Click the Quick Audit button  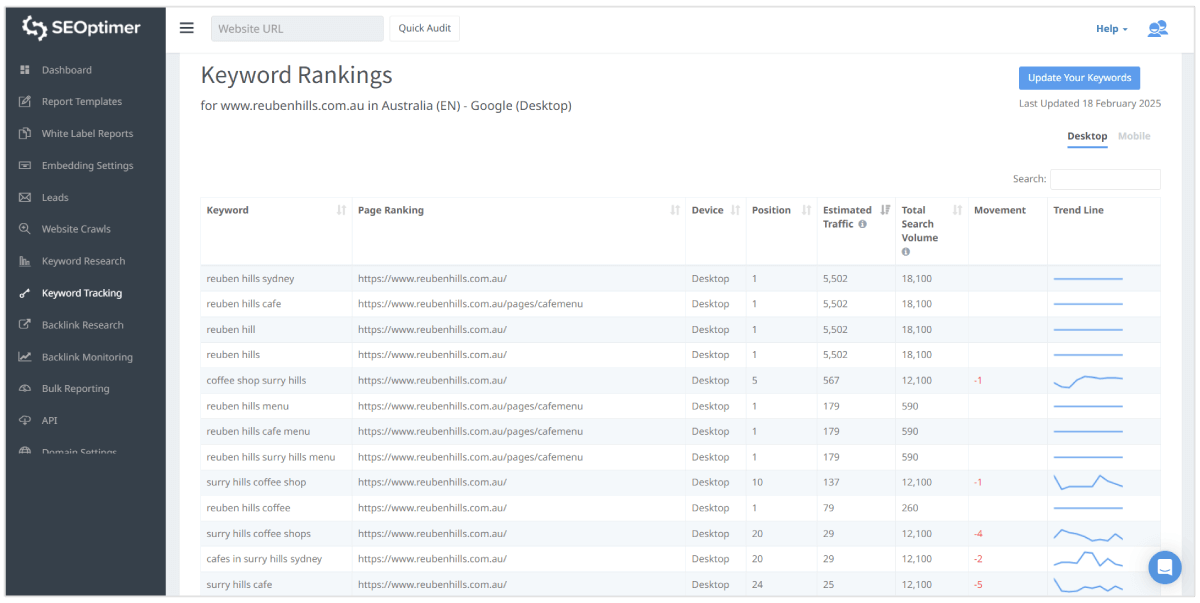[x=424, y=28]
